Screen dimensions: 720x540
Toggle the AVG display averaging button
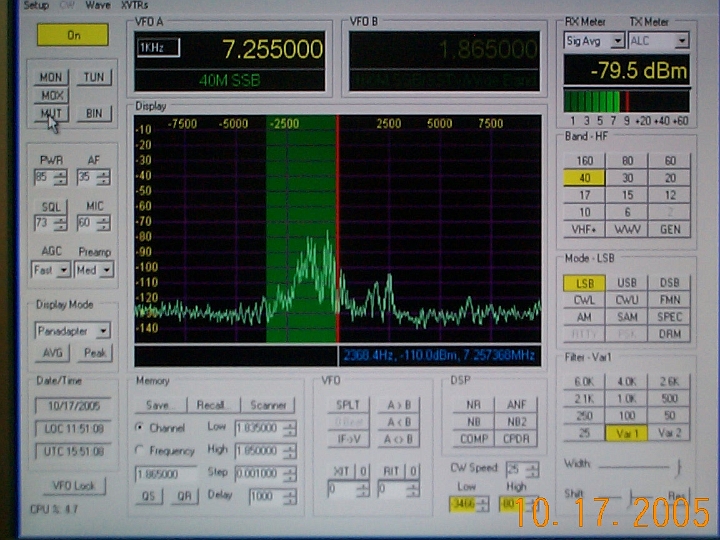pyautogui.click(x=52, y=353)
